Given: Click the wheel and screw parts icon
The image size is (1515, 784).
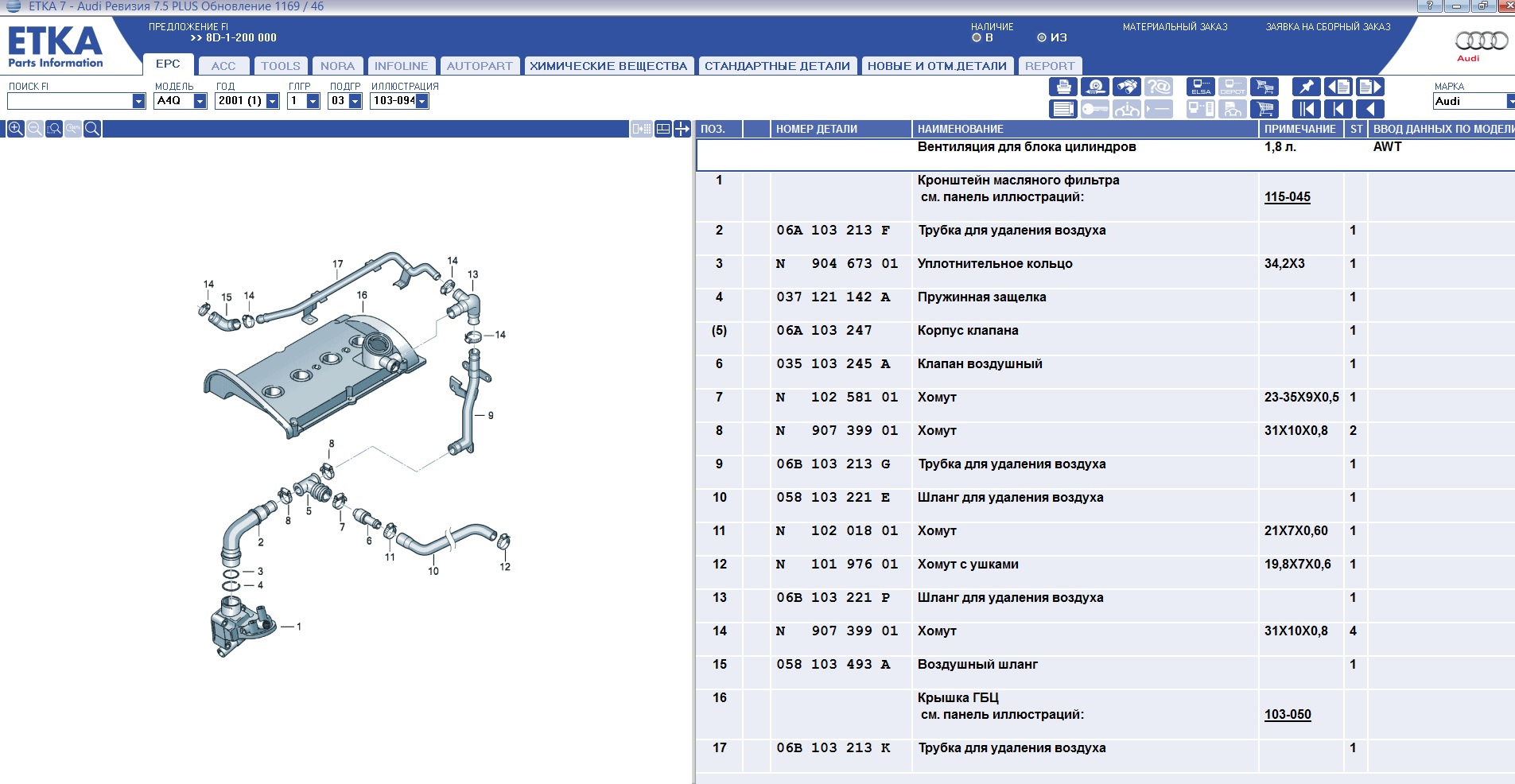Looking at the screenshot, I should [x=1095, y=87].
